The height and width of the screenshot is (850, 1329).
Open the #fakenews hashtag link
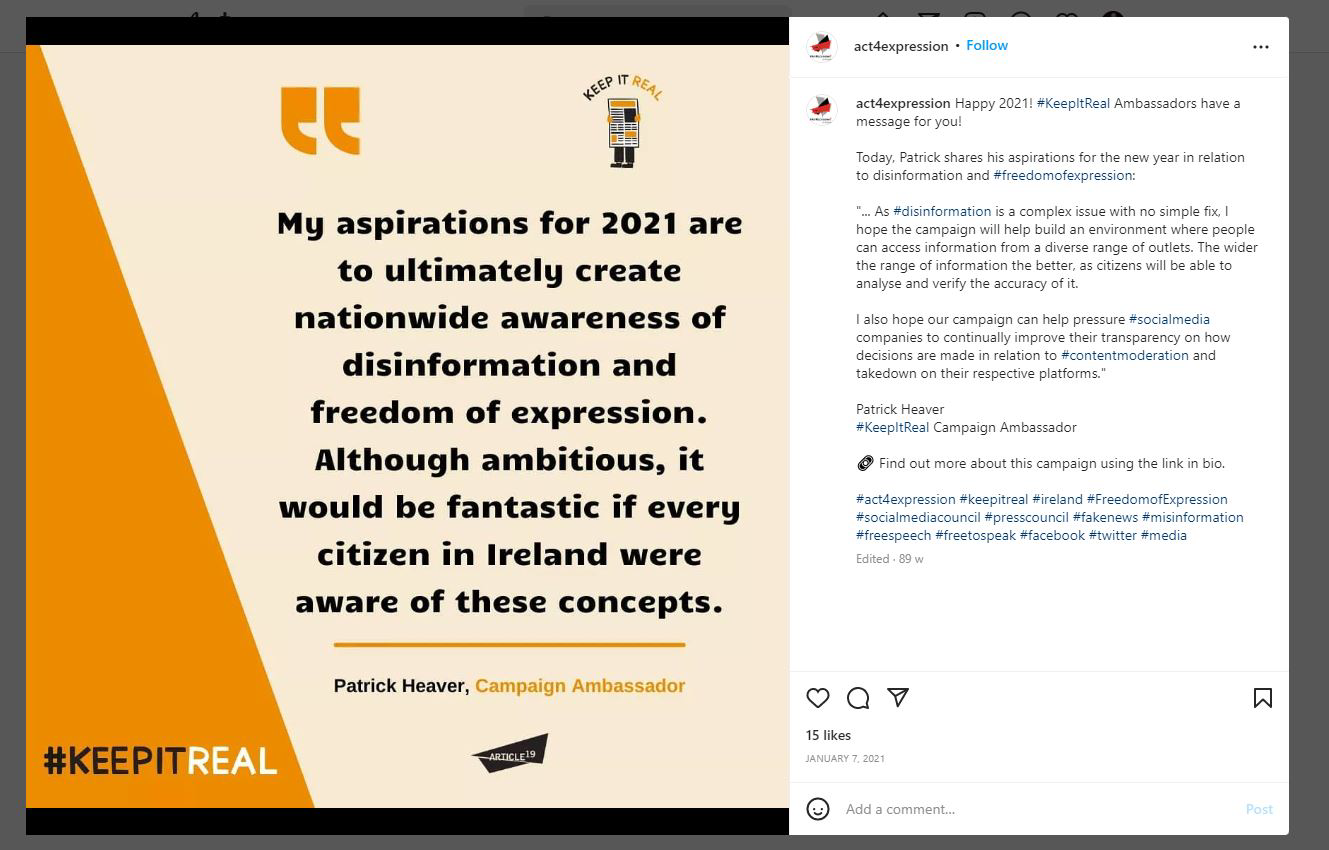pyautogui.click(x=1105, y=517)
